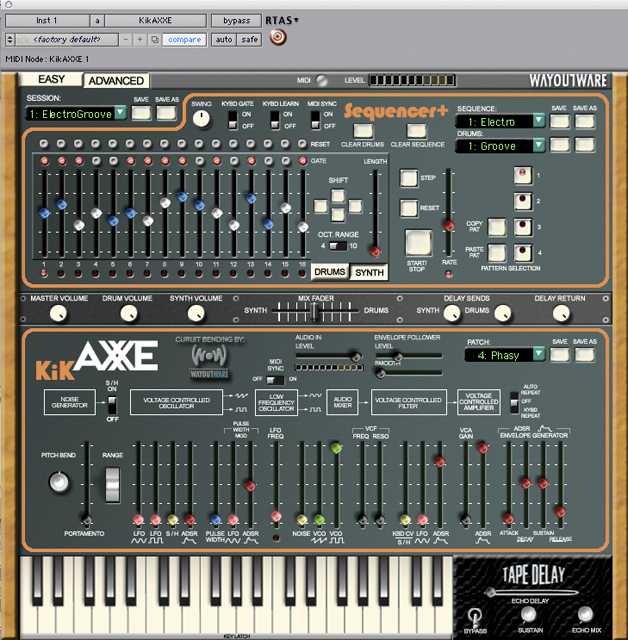Viewport: 628px width, 640px height.
Task: Open the factory default preset menu
Action: tap(62, 40)
